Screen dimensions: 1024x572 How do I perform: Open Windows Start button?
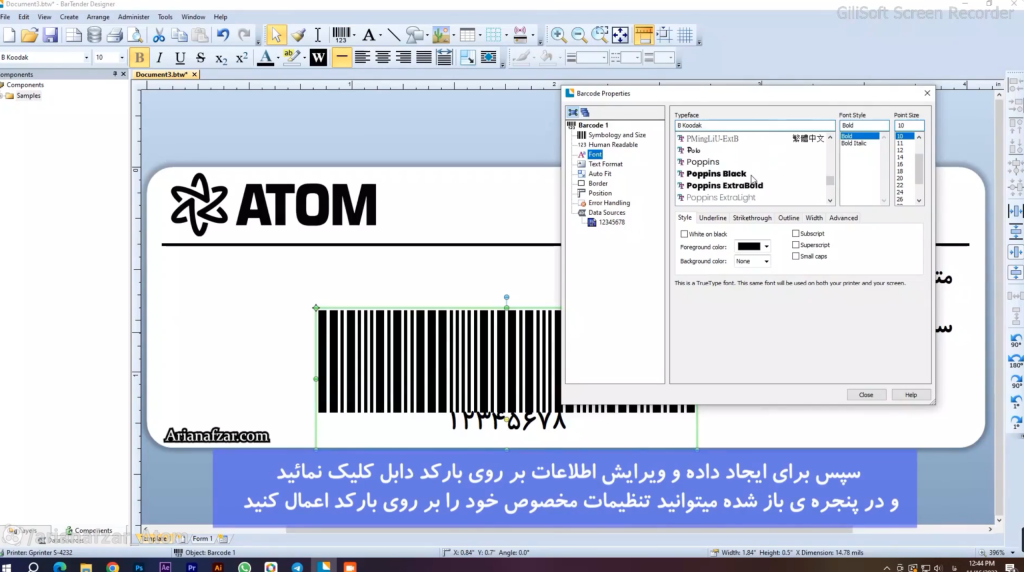7,567
